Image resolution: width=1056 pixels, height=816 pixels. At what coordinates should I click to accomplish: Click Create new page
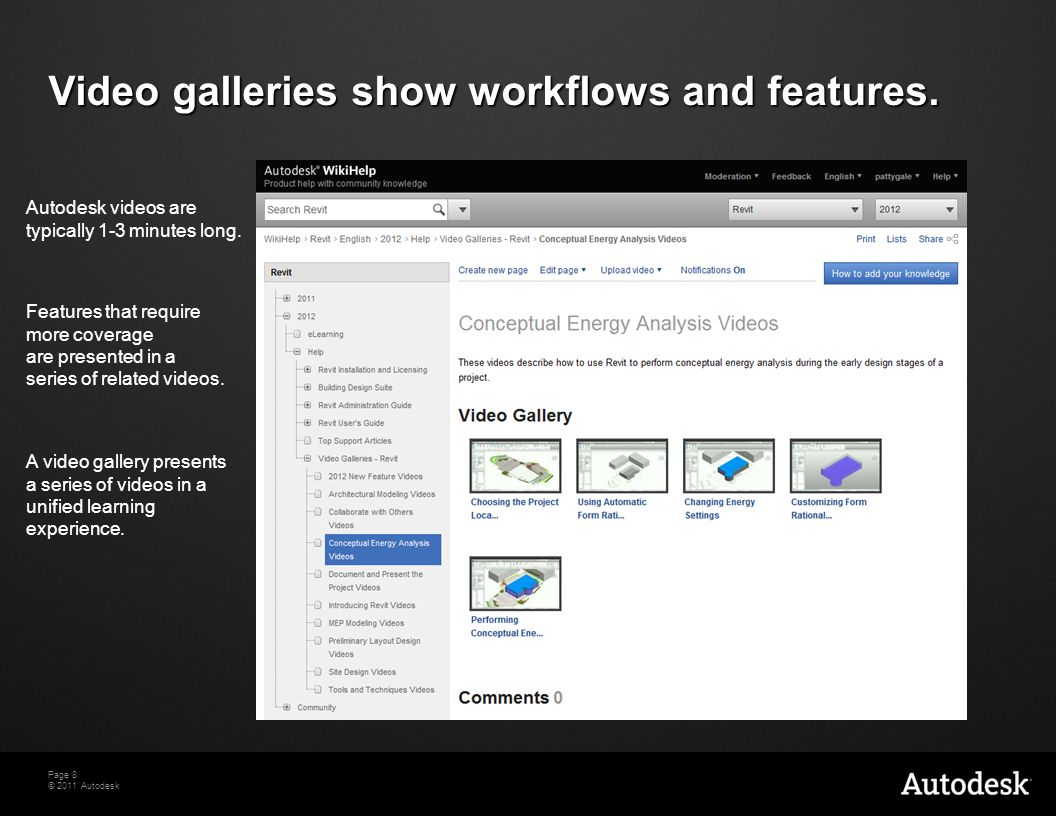tap(493, 270)
